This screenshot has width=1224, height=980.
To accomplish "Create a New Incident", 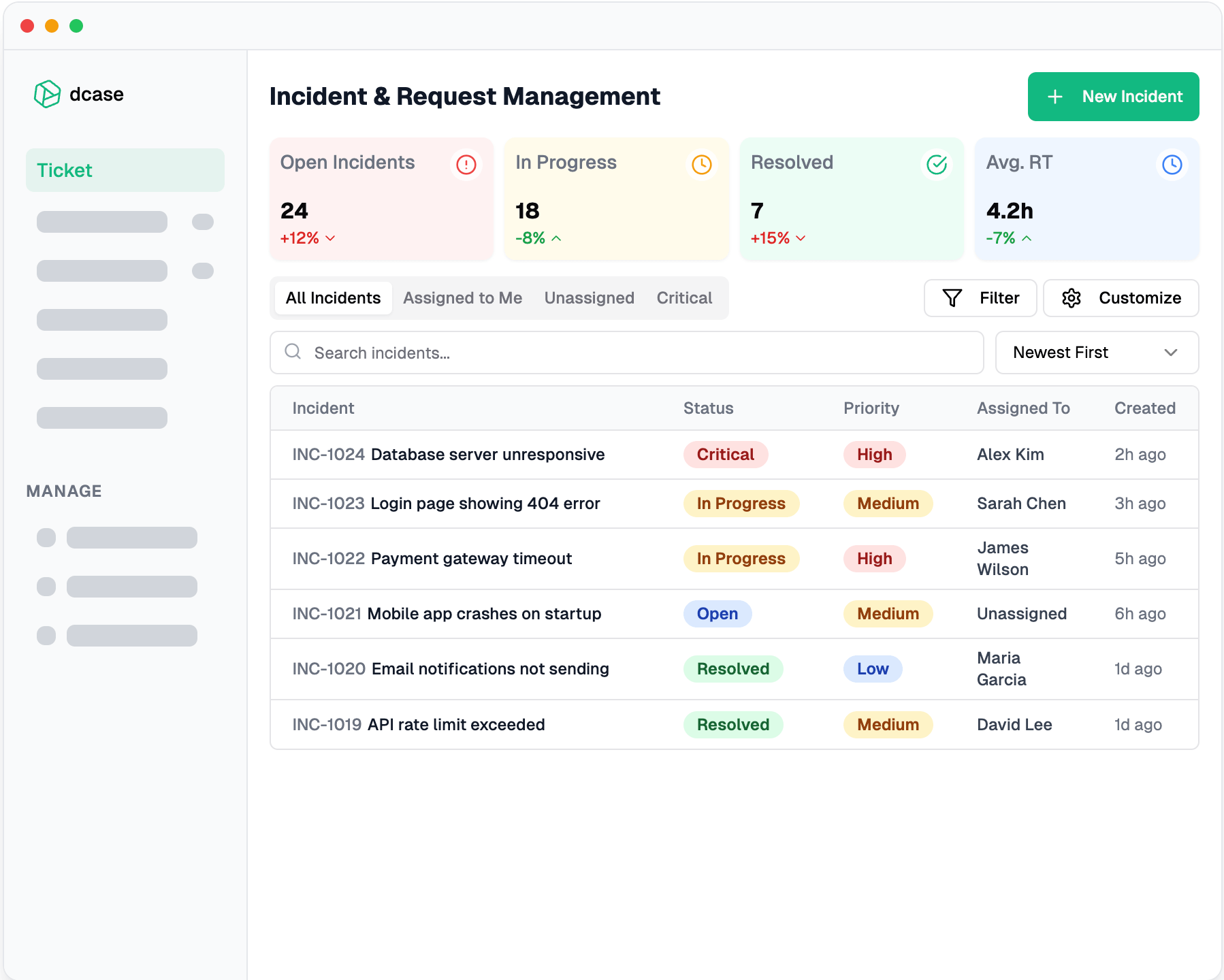I will 1113,97.
